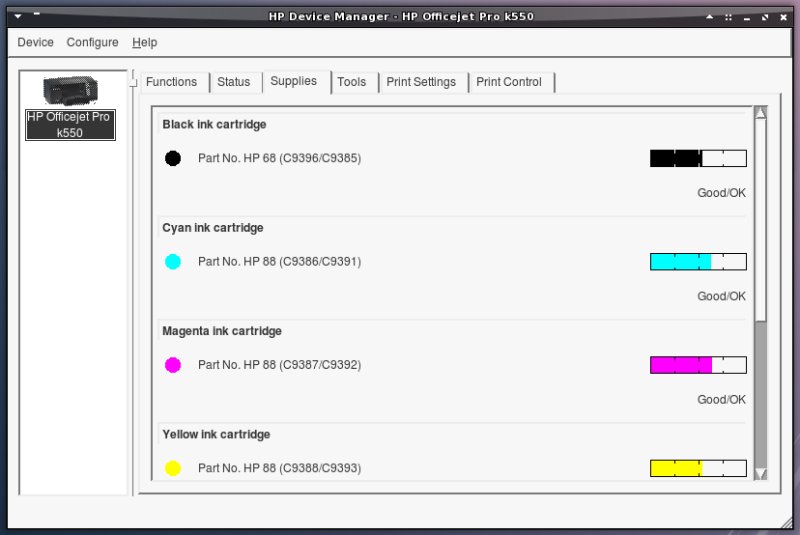
Task: Maximize the HP Device Manager window
Action: click(765, 17)
